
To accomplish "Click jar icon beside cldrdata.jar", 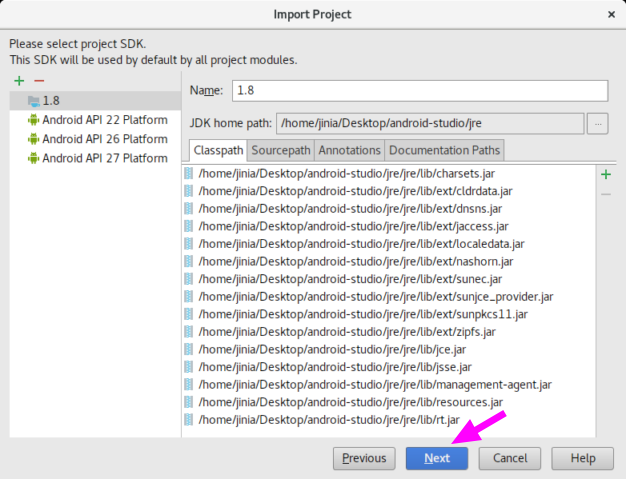I will [188, 191].
